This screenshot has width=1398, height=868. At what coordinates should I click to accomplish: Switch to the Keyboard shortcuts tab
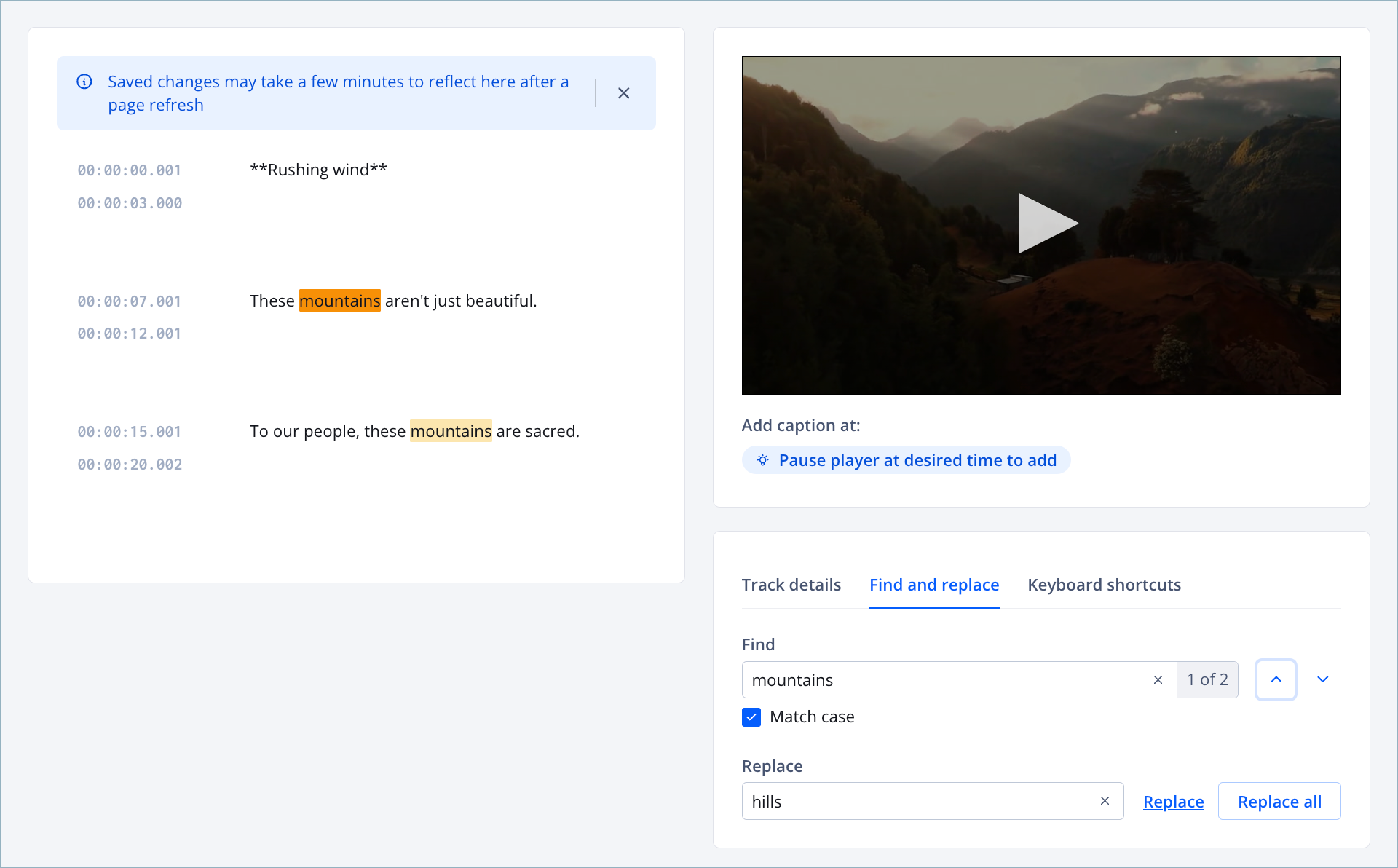(1104, 585)
